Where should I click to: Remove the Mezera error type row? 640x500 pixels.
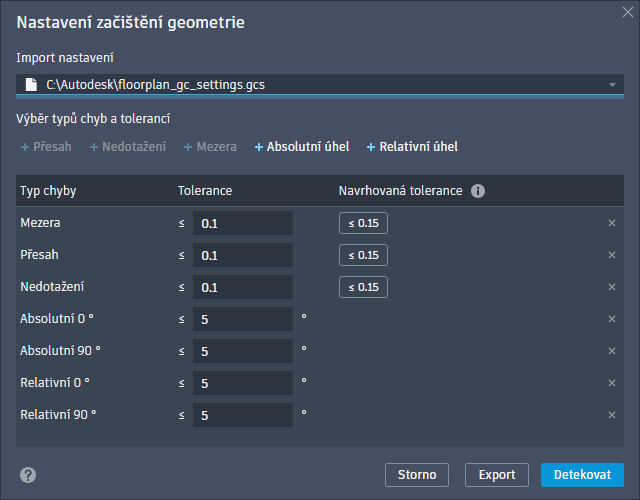(612, 223)
